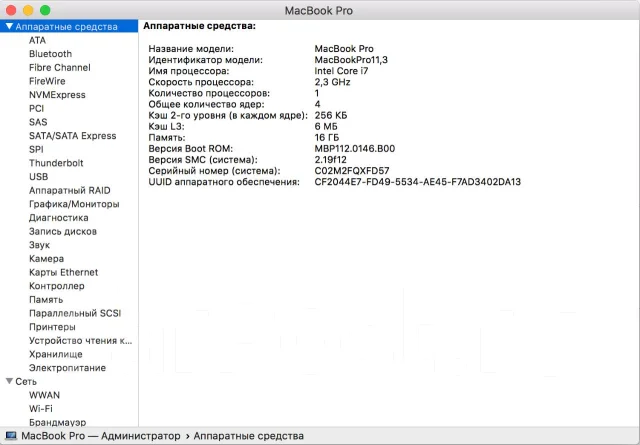The width and height of the screenshot is (640, 445).
Task: Select FireWire in the hardware list
Action: [47, 81]
